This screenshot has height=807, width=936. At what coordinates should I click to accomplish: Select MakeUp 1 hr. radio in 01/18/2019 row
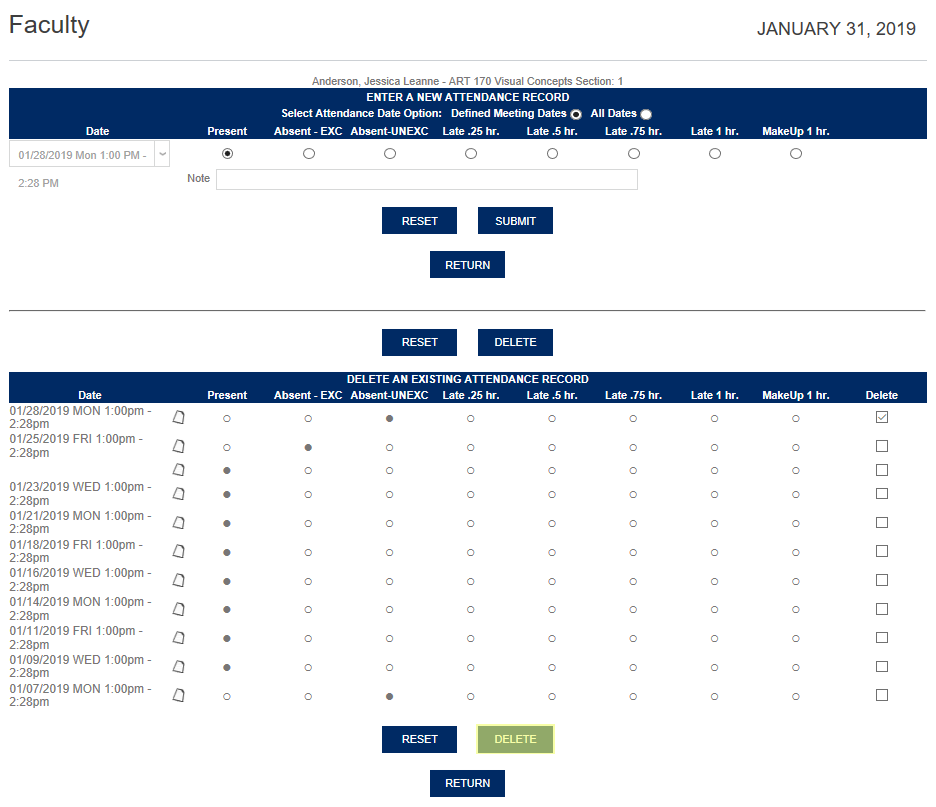[x=796, y=553]
